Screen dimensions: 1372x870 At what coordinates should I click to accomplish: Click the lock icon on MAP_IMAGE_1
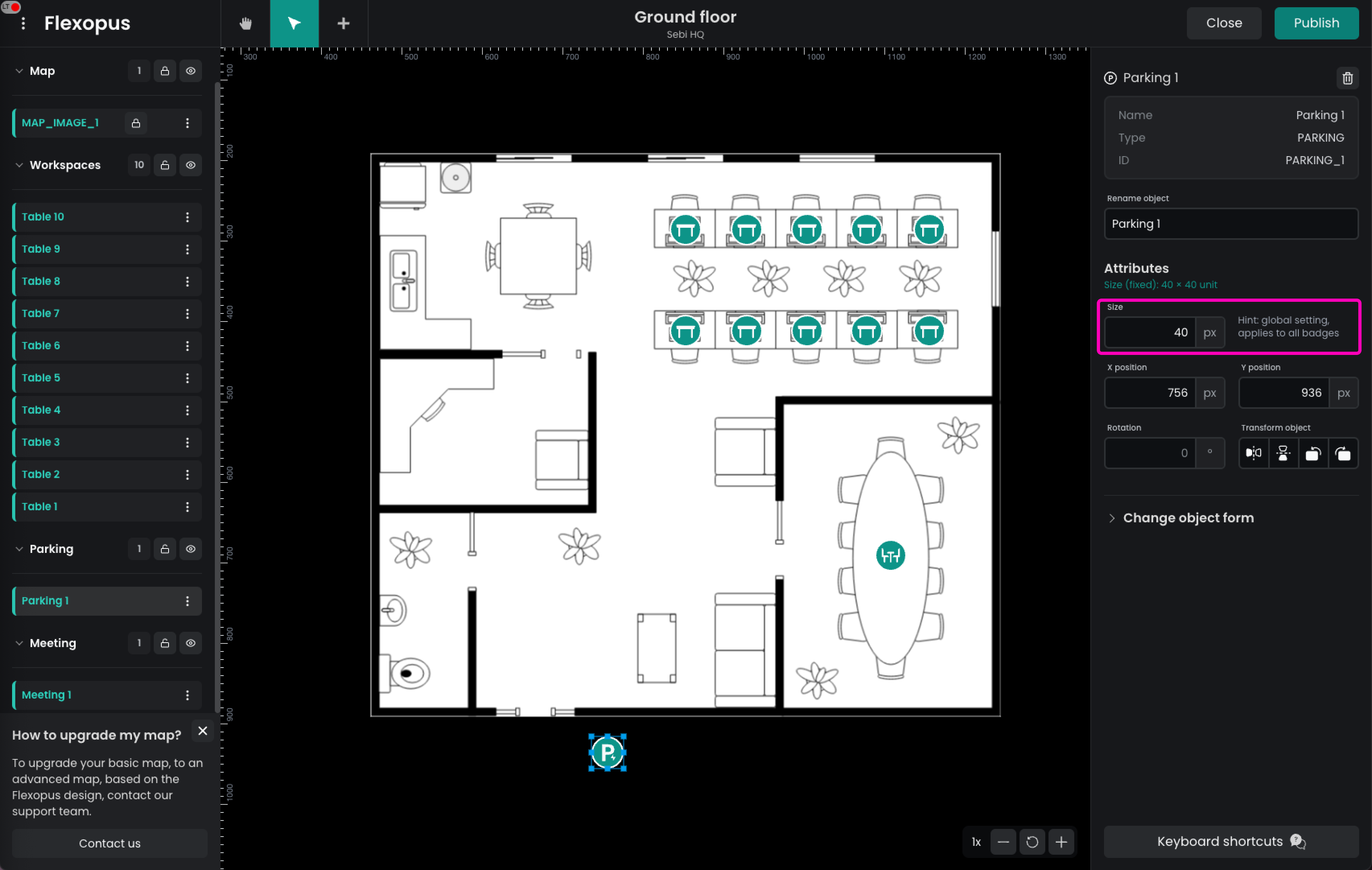pyautogui.click(x=136, y=123)
